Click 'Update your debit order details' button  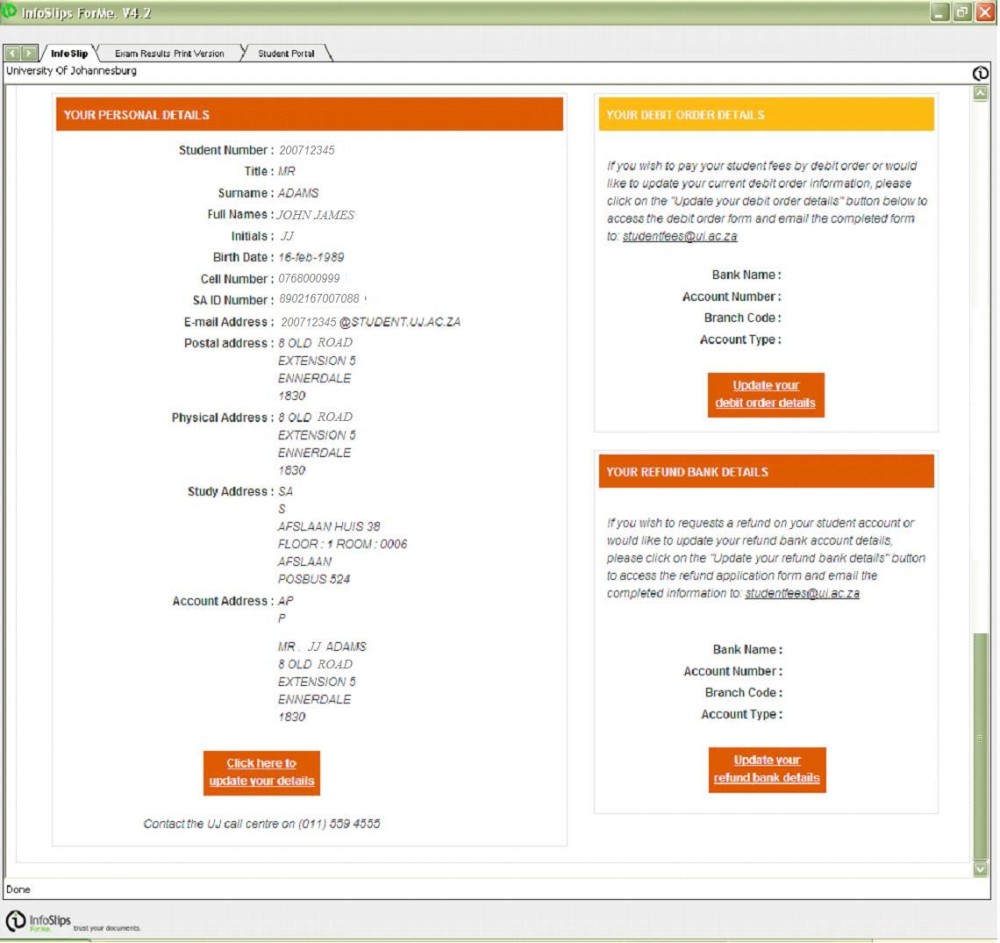765,395
